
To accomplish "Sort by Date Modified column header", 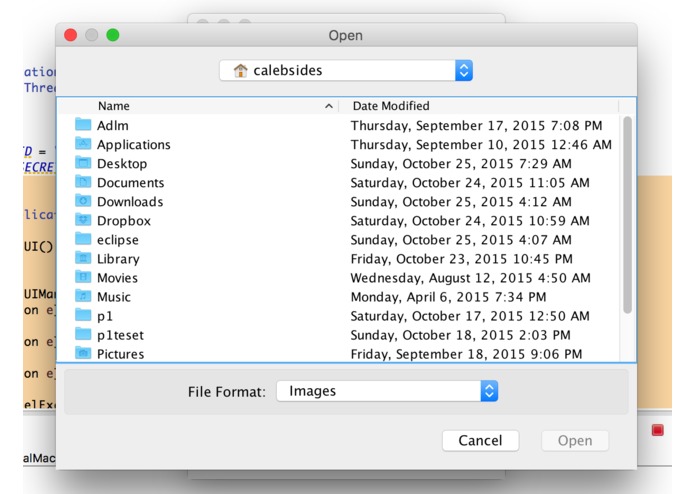I will 479,106.
